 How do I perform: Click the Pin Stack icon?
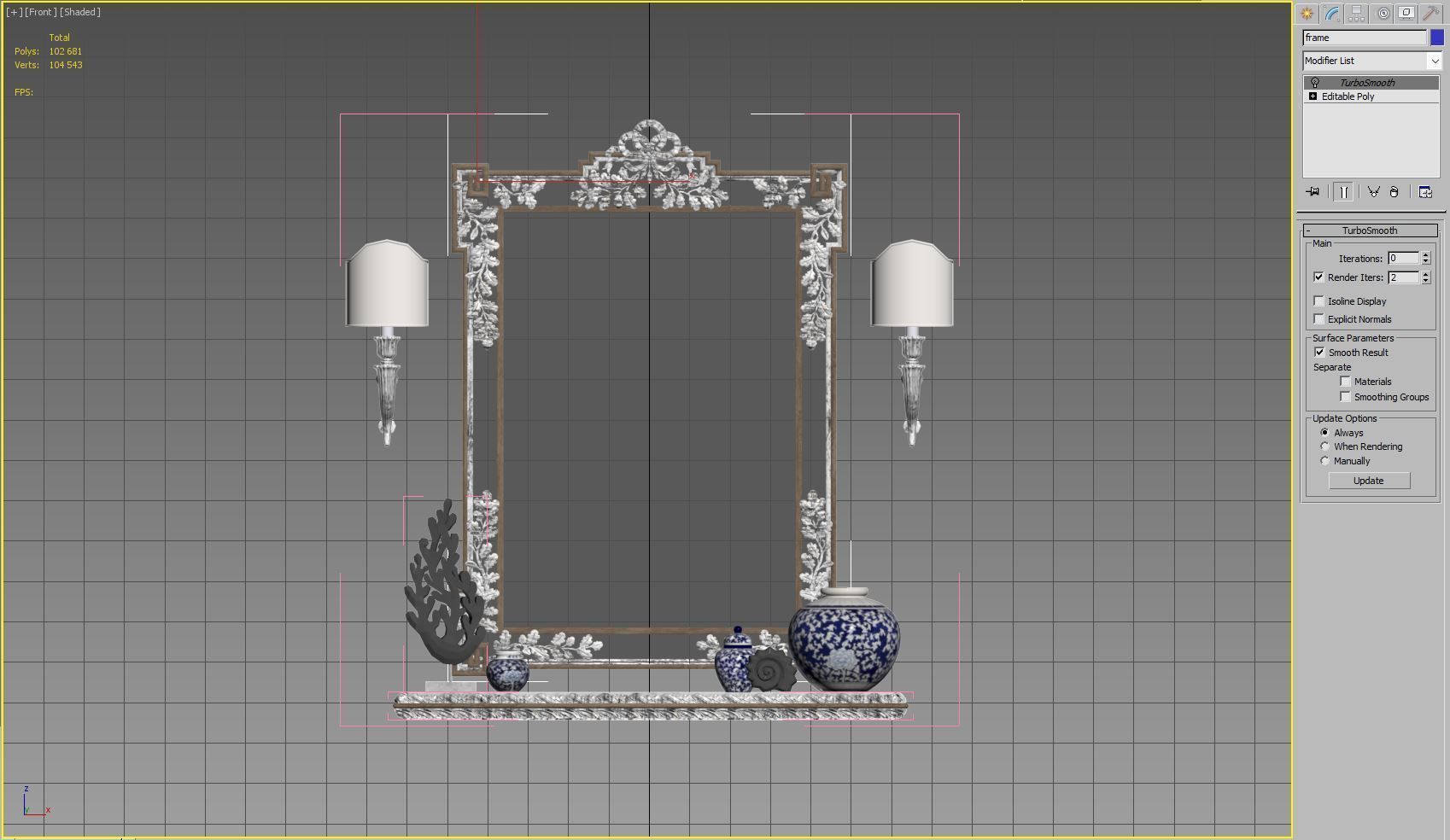[1313, 192]
